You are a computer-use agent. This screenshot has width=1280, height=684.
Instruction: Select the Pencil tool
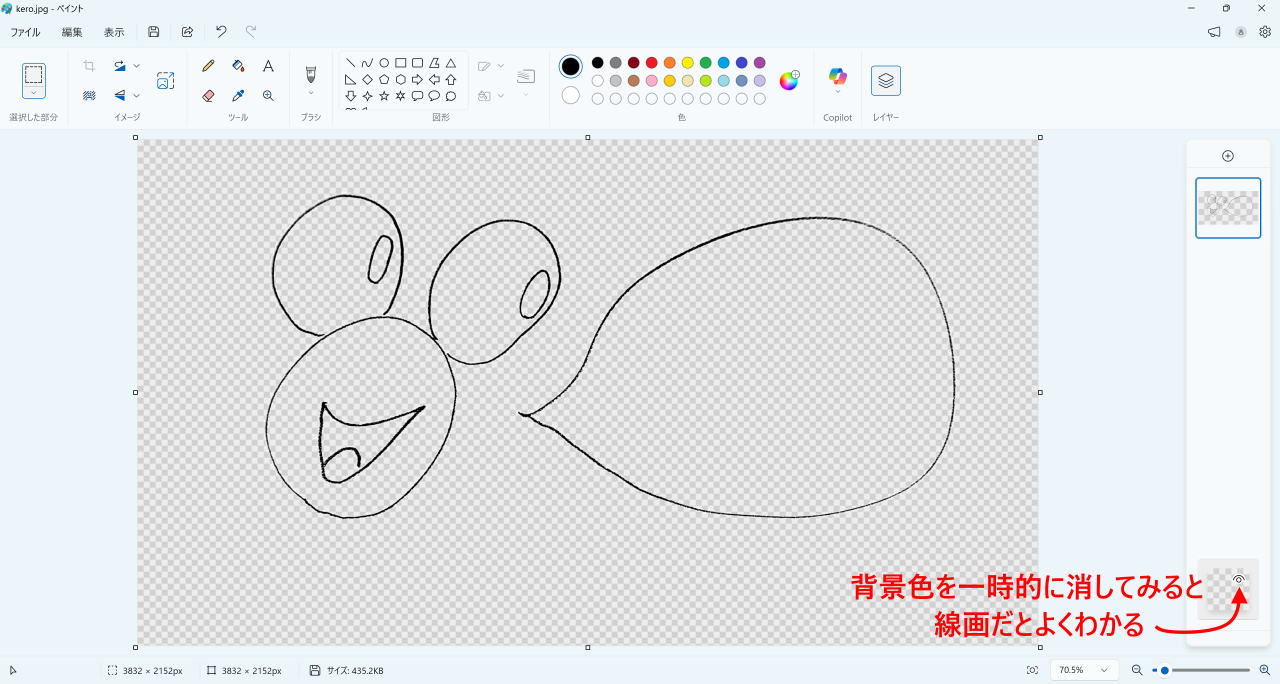208,66
